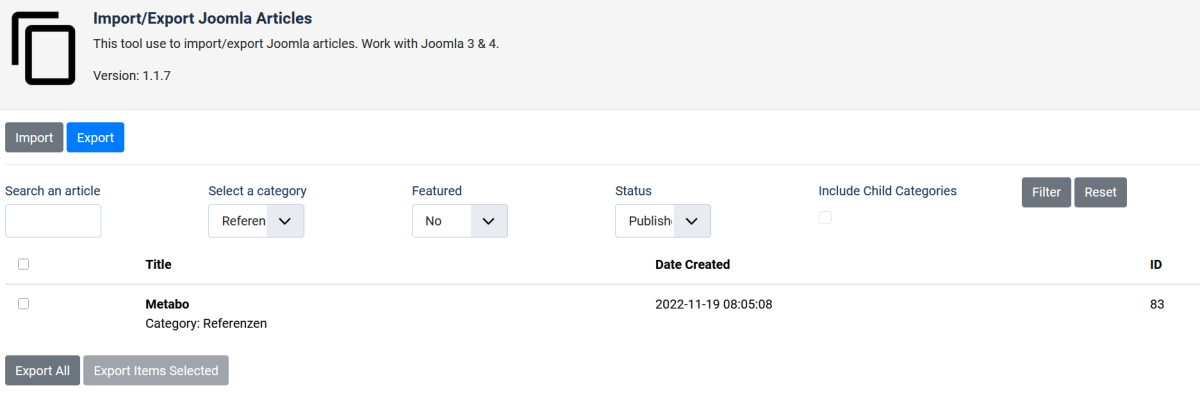Open the category dropdown arrow
1200x395 pixels.
point(285,221)
